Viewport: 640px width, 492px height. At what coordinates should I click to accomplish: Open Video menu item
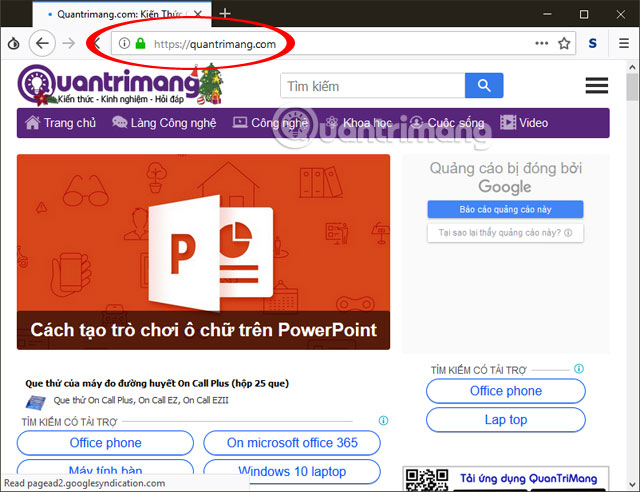coord(524,122)
